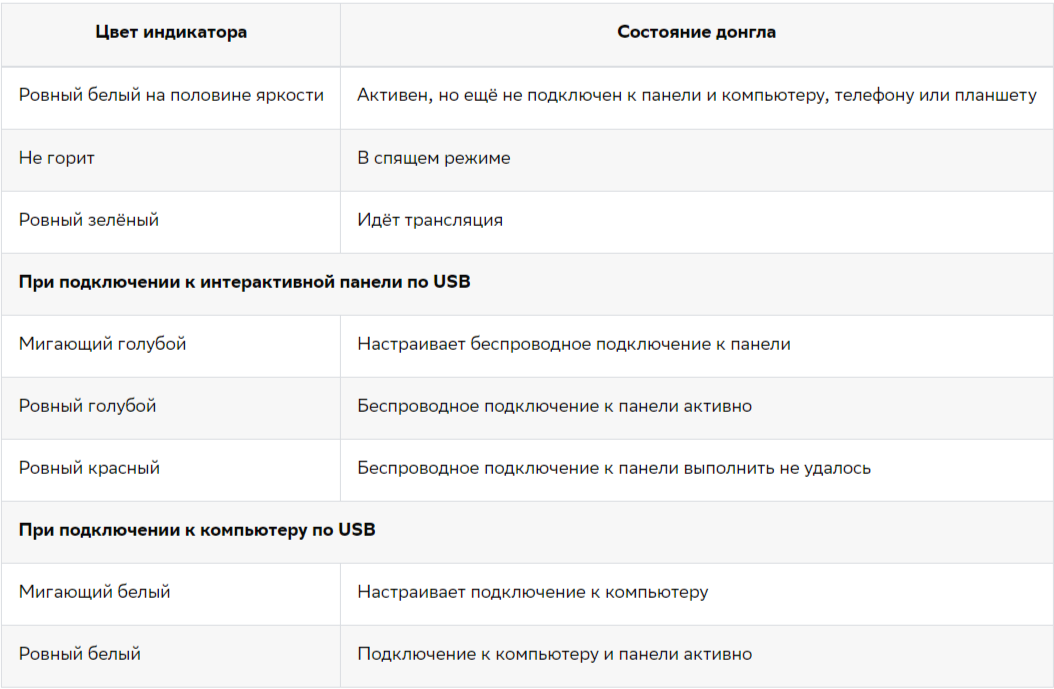Click the "При подключении к компьютеру по USB" heading
This screenshot has height=689, width=1054.
[197, 530]
